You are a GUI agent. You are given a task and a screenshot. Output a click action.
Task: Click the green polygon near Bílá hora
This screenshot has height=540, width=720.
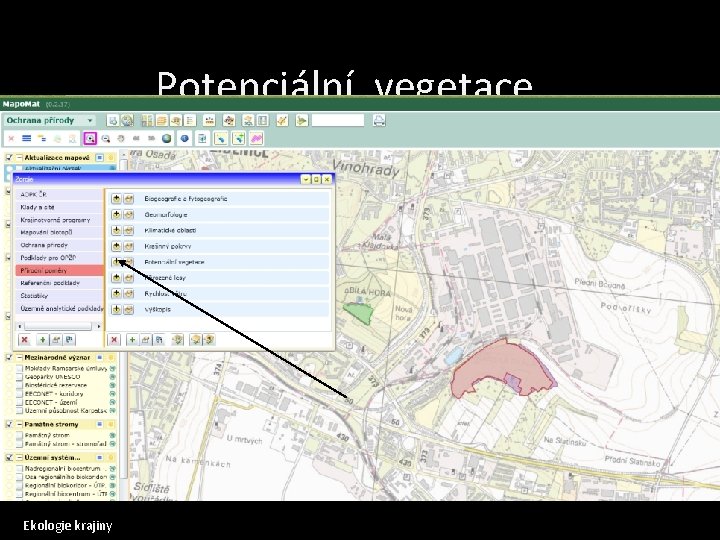point(360,313)
